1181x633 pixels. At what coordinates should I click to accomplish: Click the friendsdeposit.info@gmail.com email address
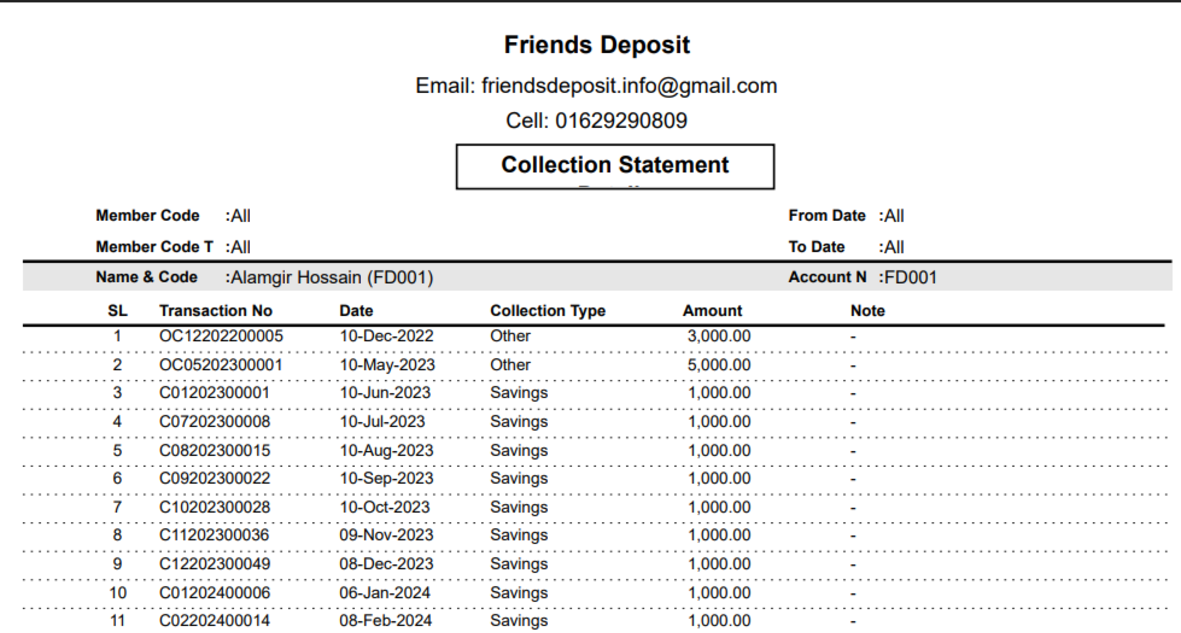(x=629, y=86)
